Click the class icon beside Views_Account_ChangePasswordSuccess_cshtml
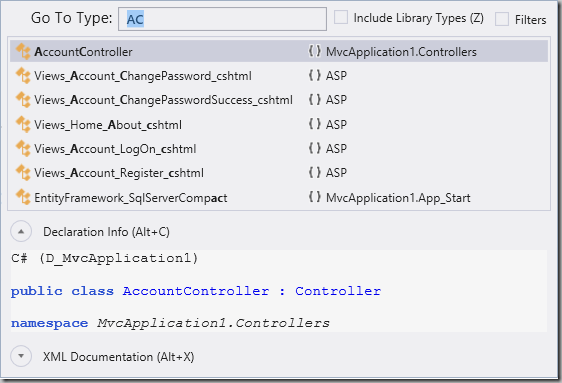562x383 pixels. [x=23, y=100]
